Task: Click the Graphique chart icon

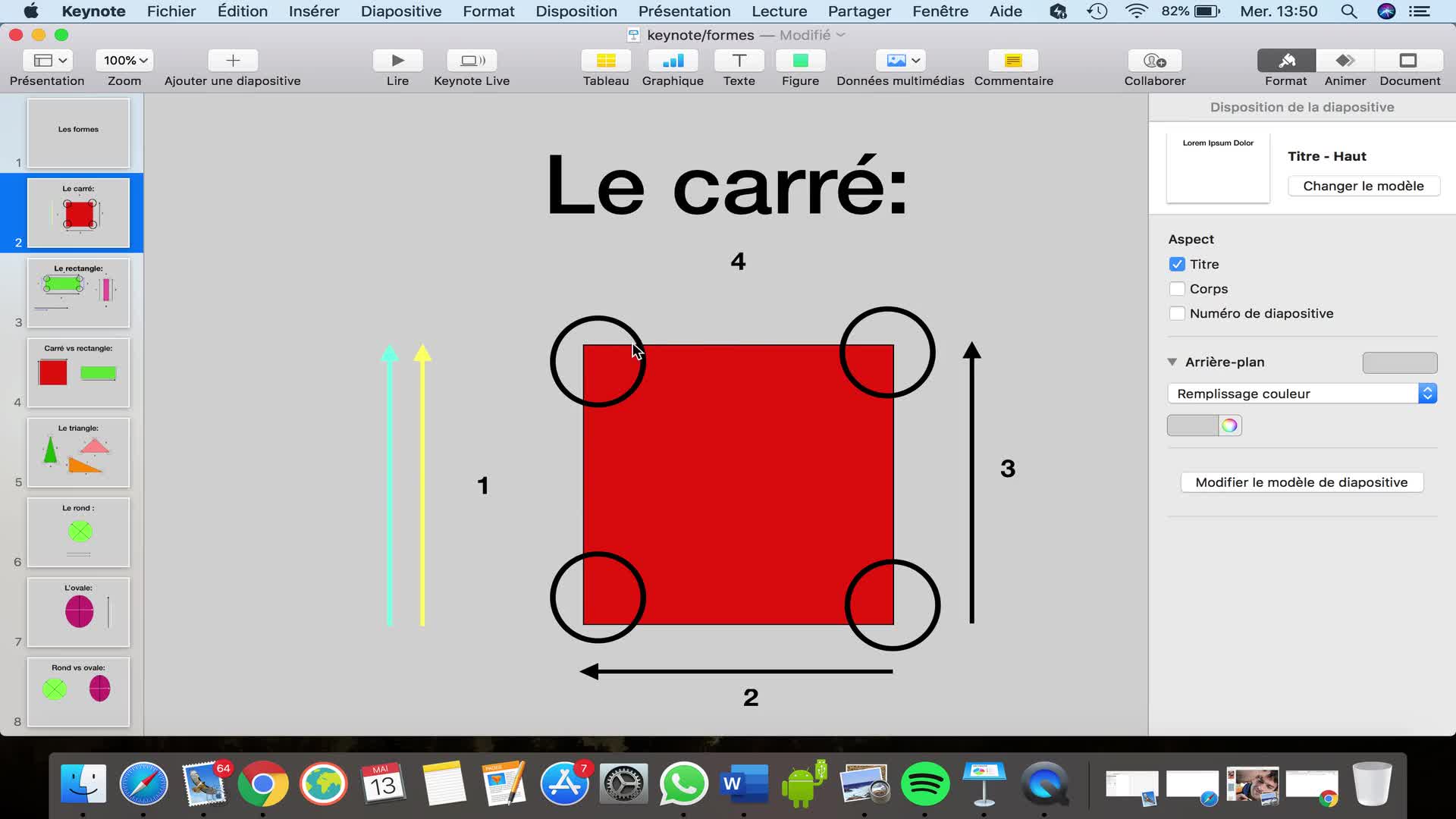Action: [673, 61]
